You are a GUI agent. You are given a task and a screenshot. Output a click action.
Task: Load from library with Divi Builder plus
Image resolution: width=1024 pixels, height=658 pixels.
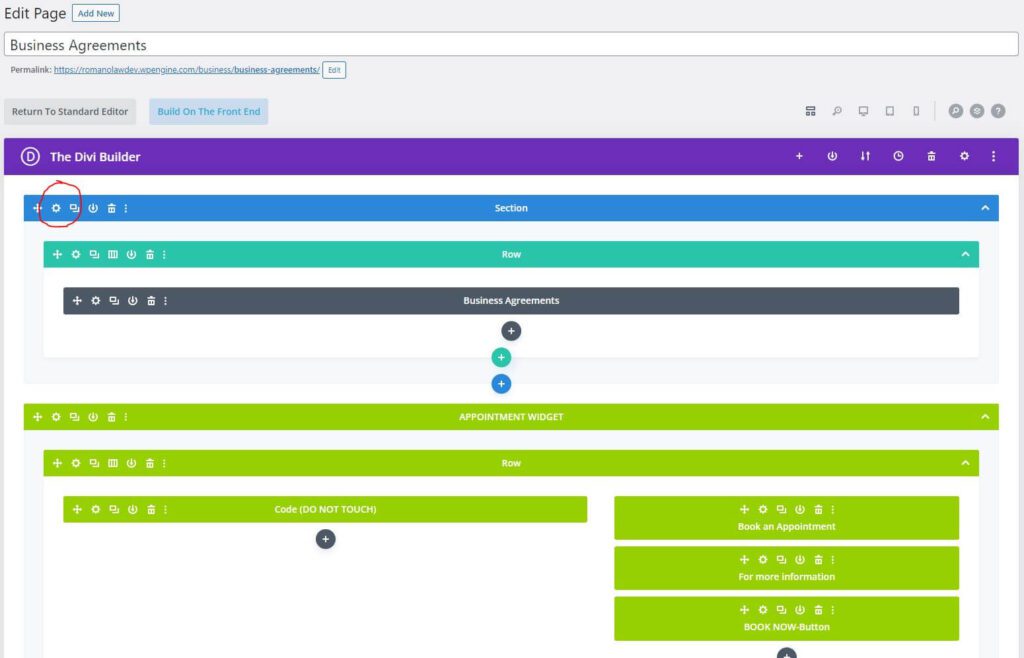(799, 157)
